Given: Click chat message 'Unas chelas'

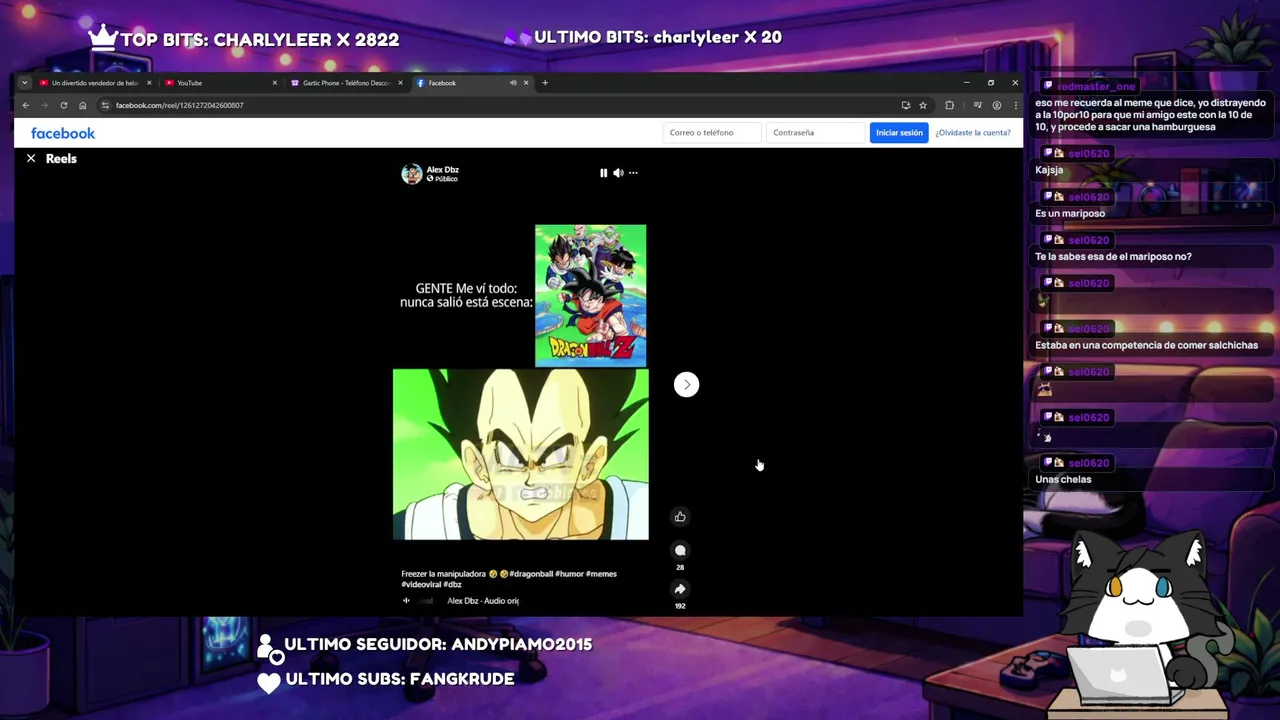Looking at the screenshot, I should click(1063, 479).
